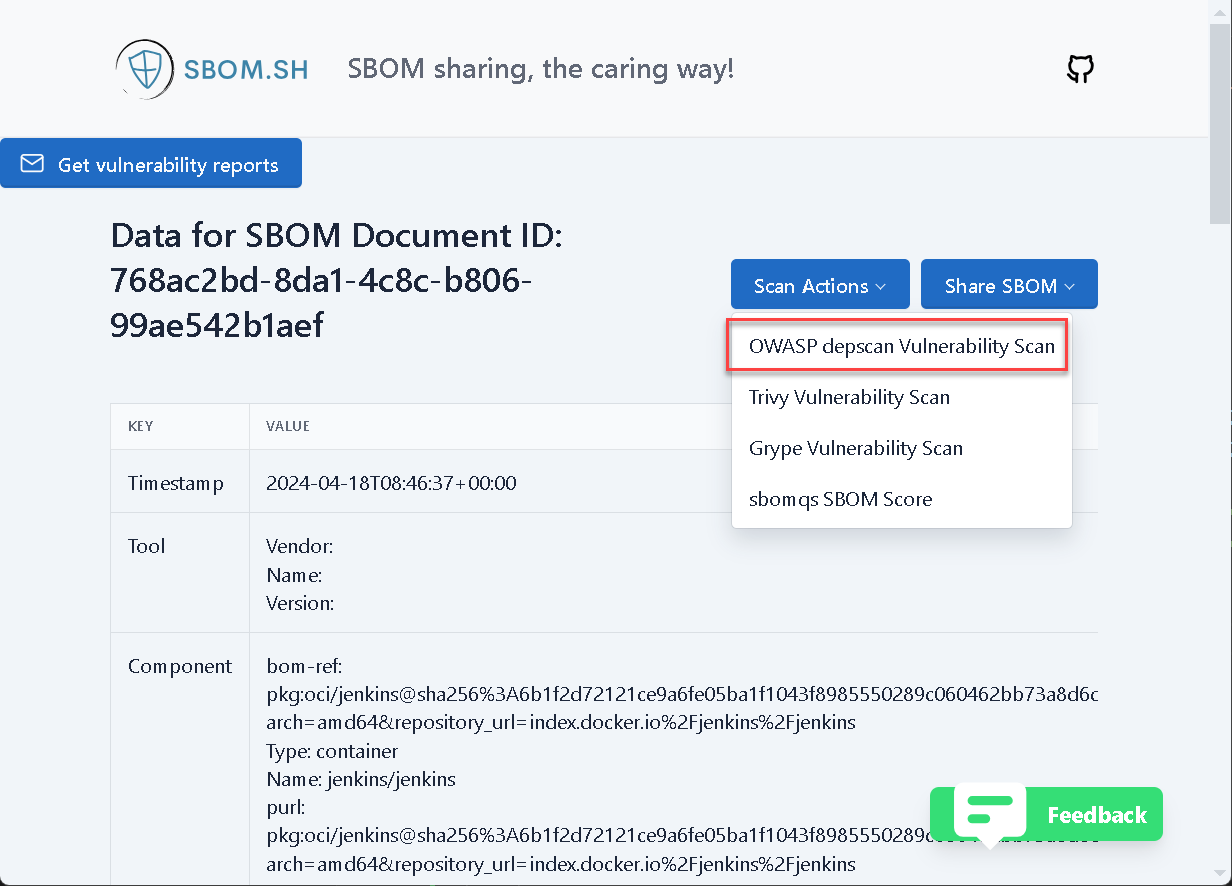This screenshot has height=886, width=1232.
Task: Click the SBOM.SH site name link
Action: pyautogui.click(x=246, y=70)
